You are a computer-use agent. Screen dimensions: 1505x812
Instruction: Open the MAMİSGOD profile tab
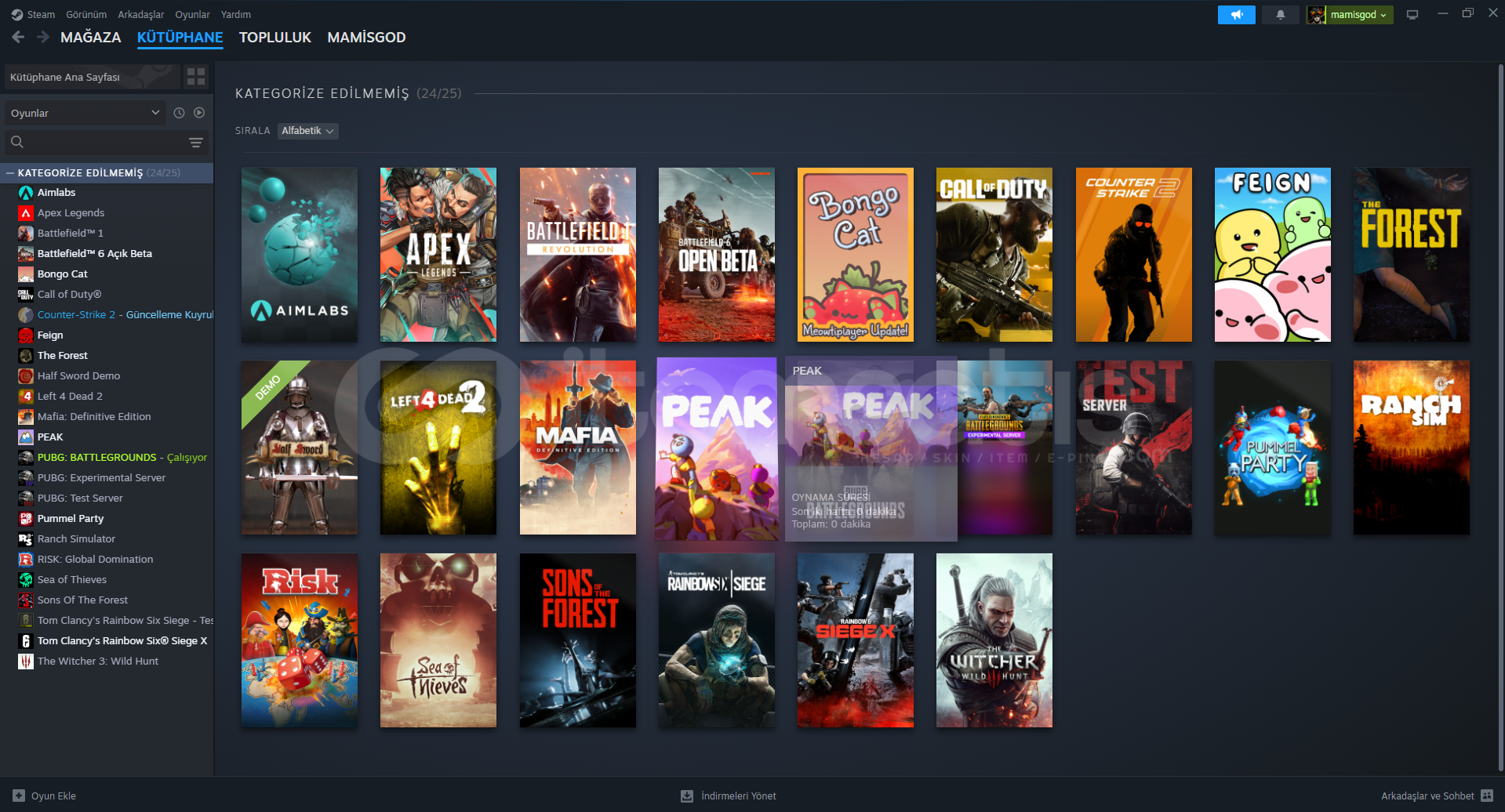pos(366,38)
